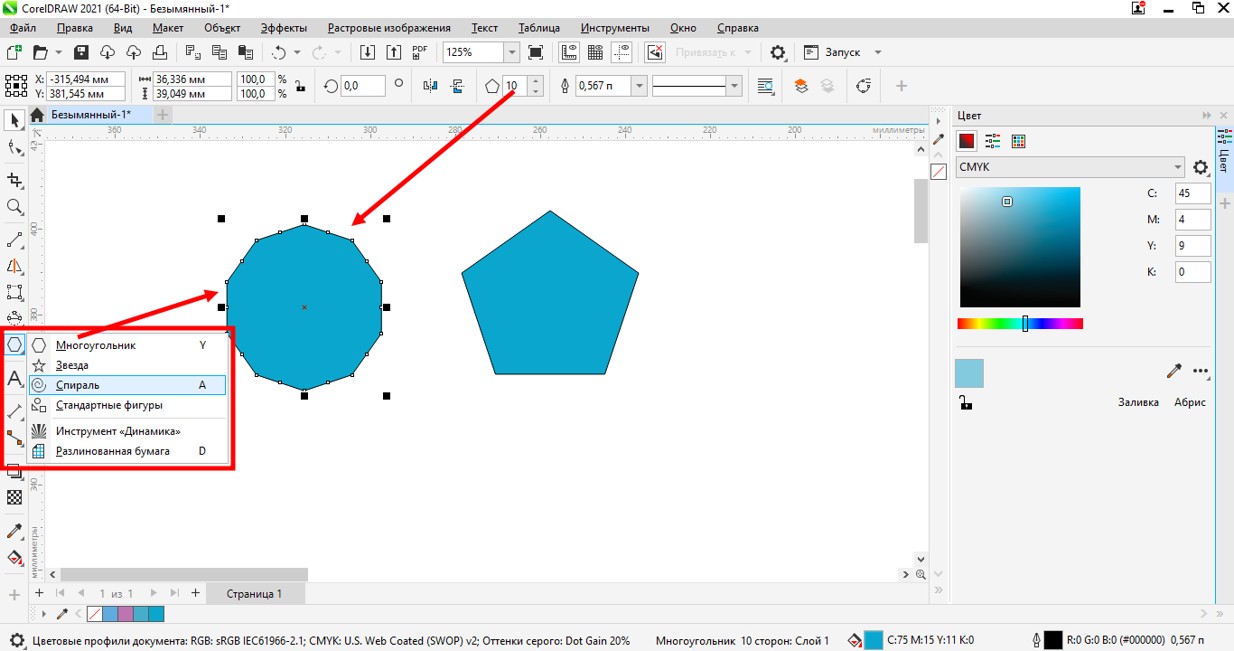1234x651 pixels.
Task: Open the line style dropdown
Action: coord(735,86)
